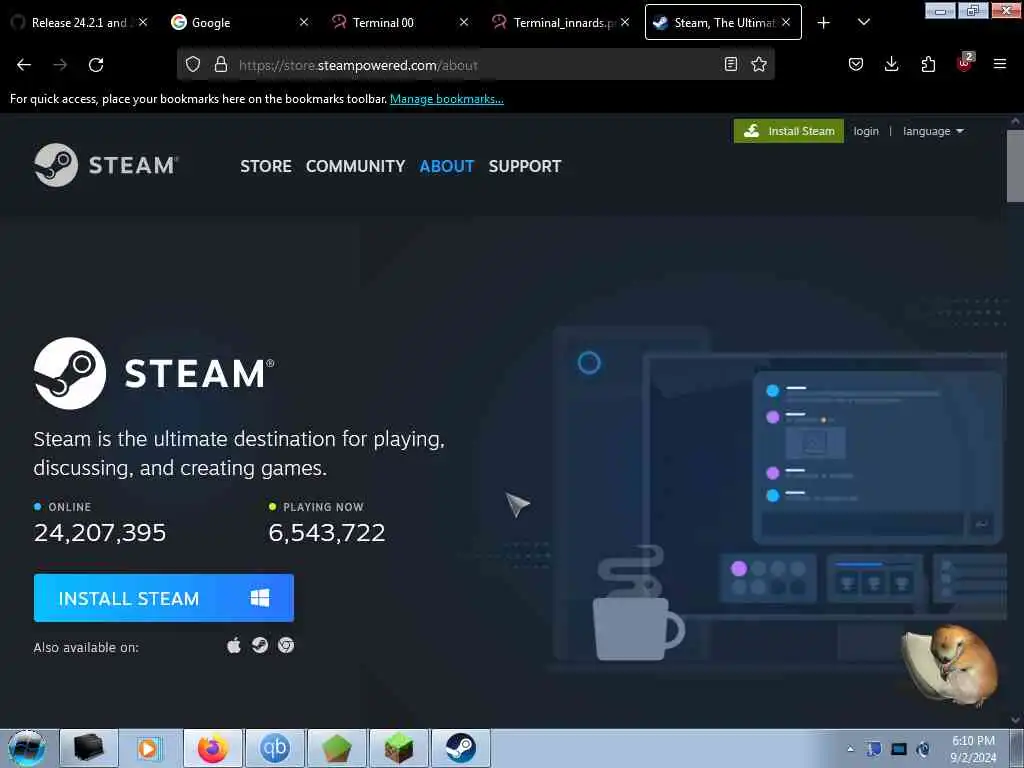Reload the page with the refresh icon

point(96,65)
